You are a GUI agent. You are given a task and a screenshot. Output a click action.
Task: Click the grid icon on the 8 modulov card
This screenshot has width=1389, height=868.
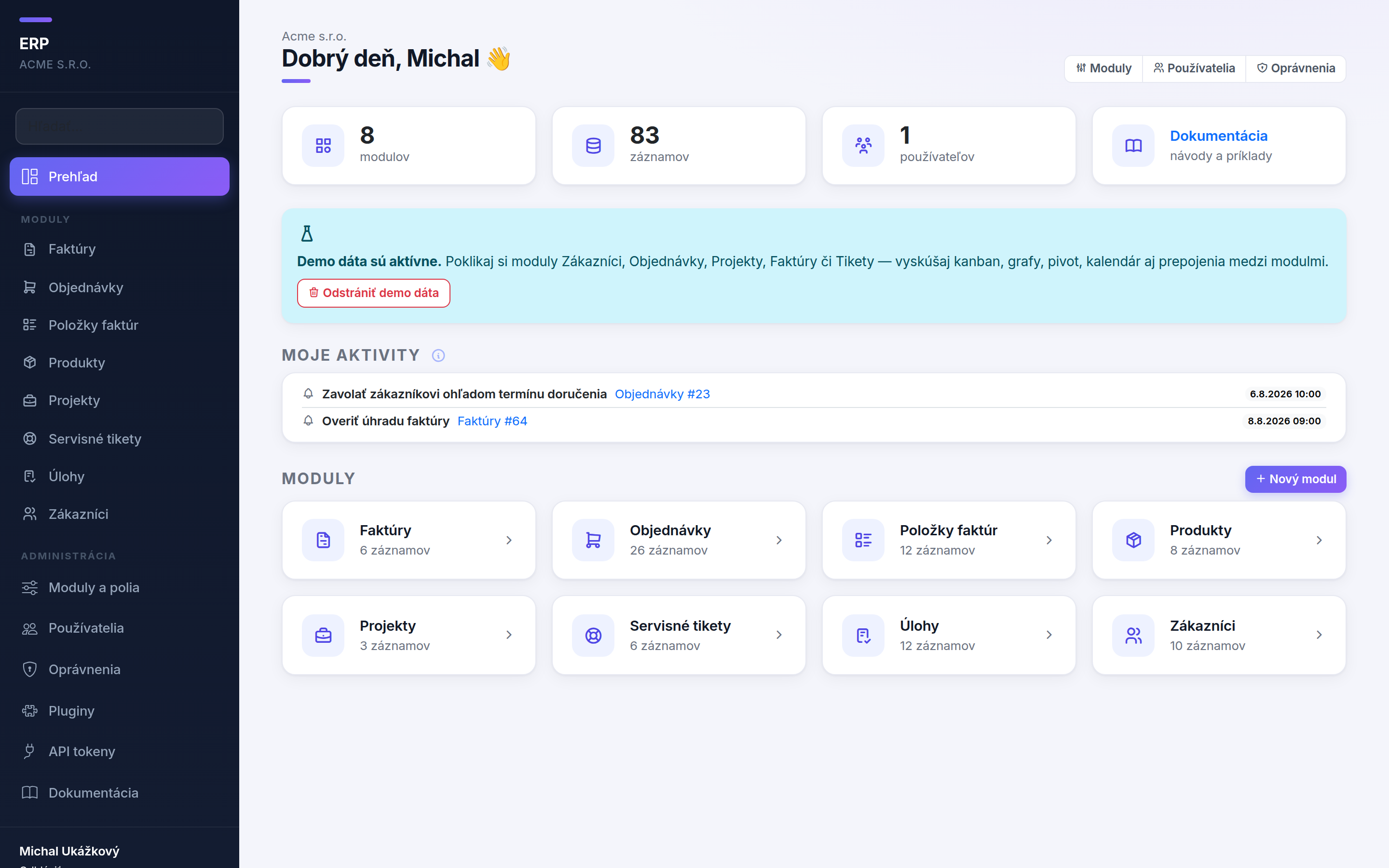323,146
